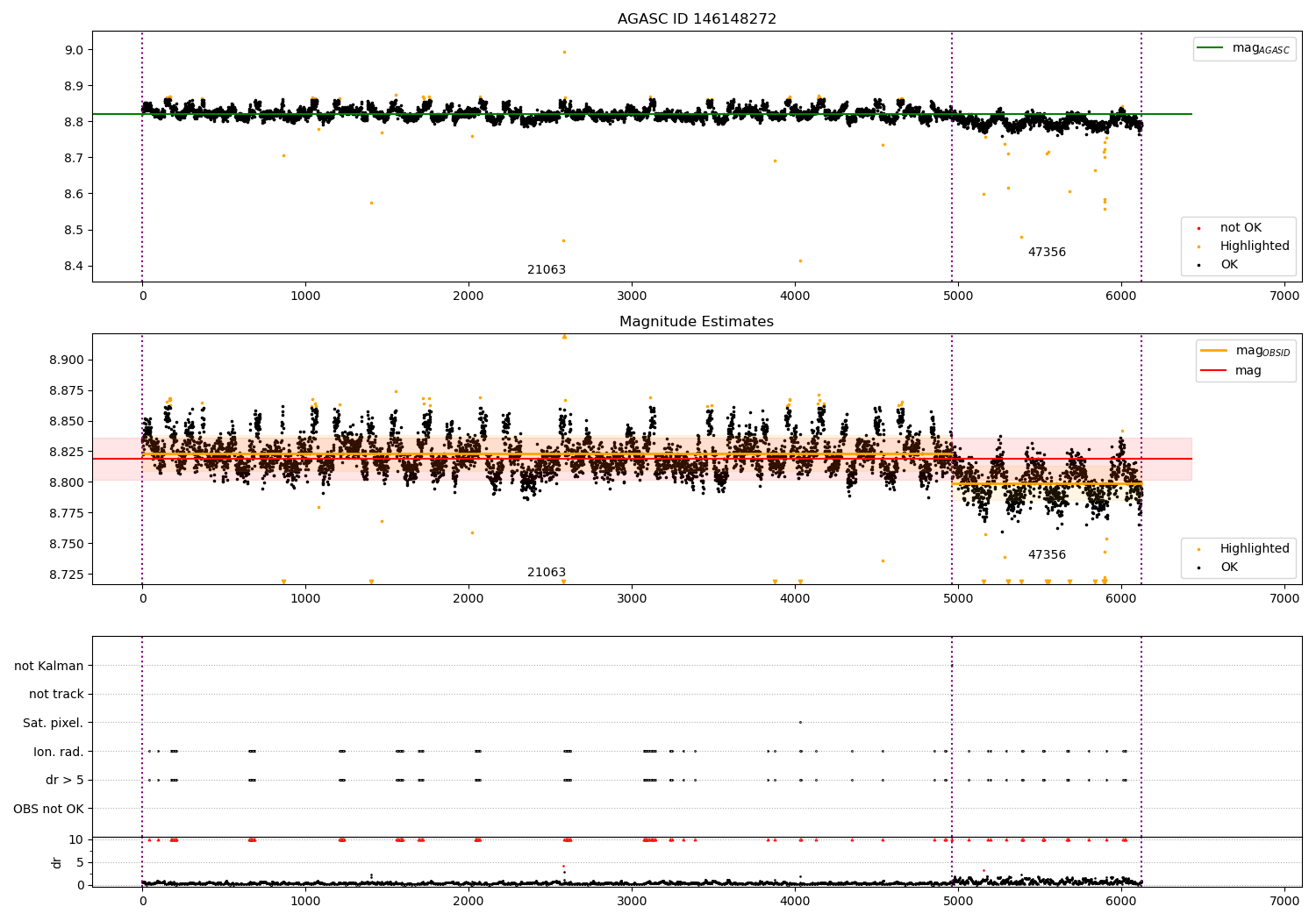The height and width of the screenshot is (921, 1316).
Task: Click the '8.750' y-axis tick label
Action: 68,544
